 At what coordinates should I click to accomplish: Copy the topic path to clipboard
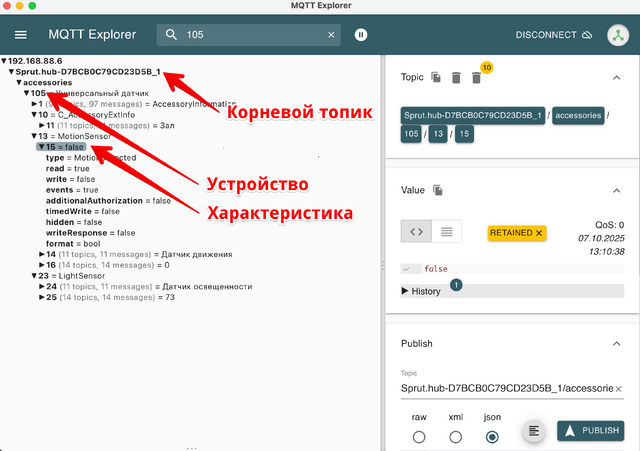(436, 77)
